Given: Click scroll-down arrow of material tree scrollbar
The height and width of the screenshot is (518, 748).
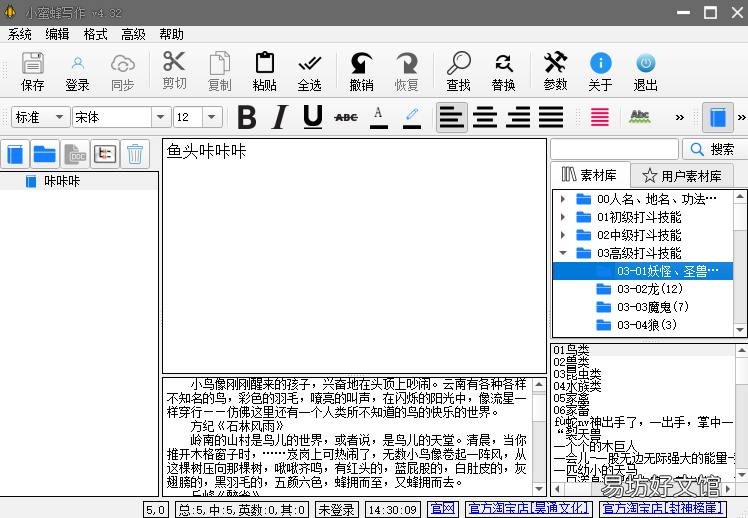Looking at the screenshot, I should [x=740, y=330].
